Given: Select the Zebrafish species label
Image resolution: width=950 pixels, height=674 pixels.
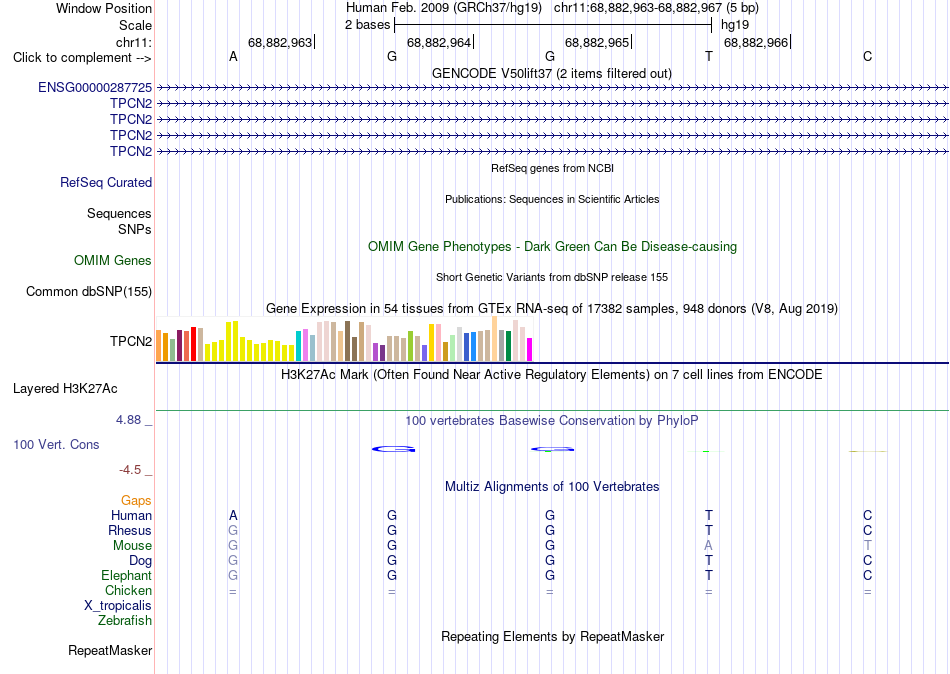Looking at the screenshot, I should point(125,620).
